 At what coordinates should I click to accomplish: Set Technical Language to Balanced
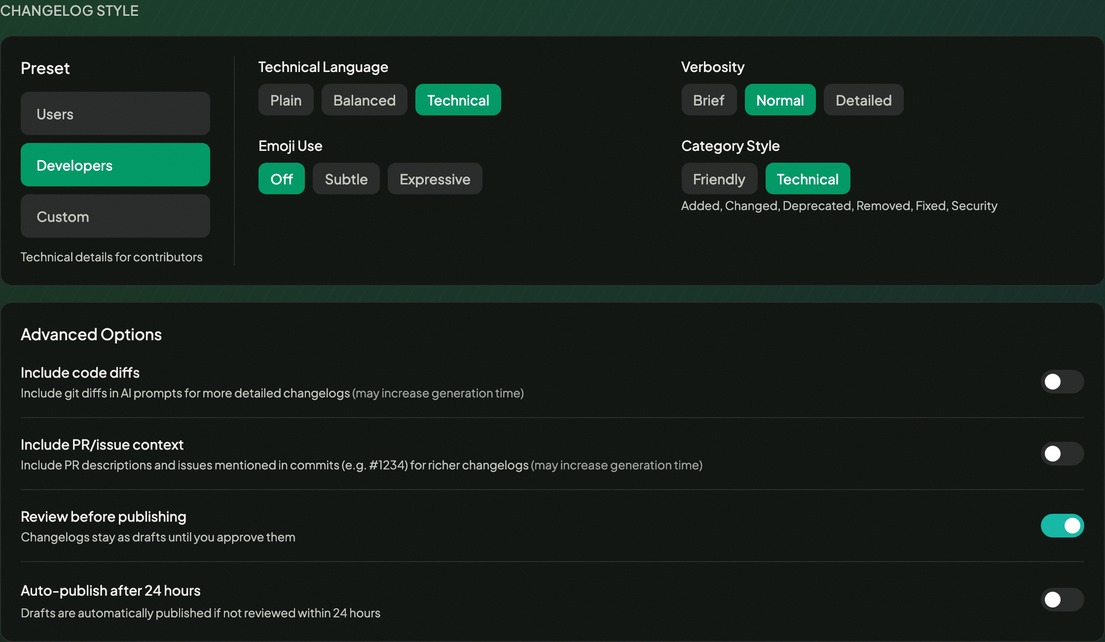click(364, 99)
